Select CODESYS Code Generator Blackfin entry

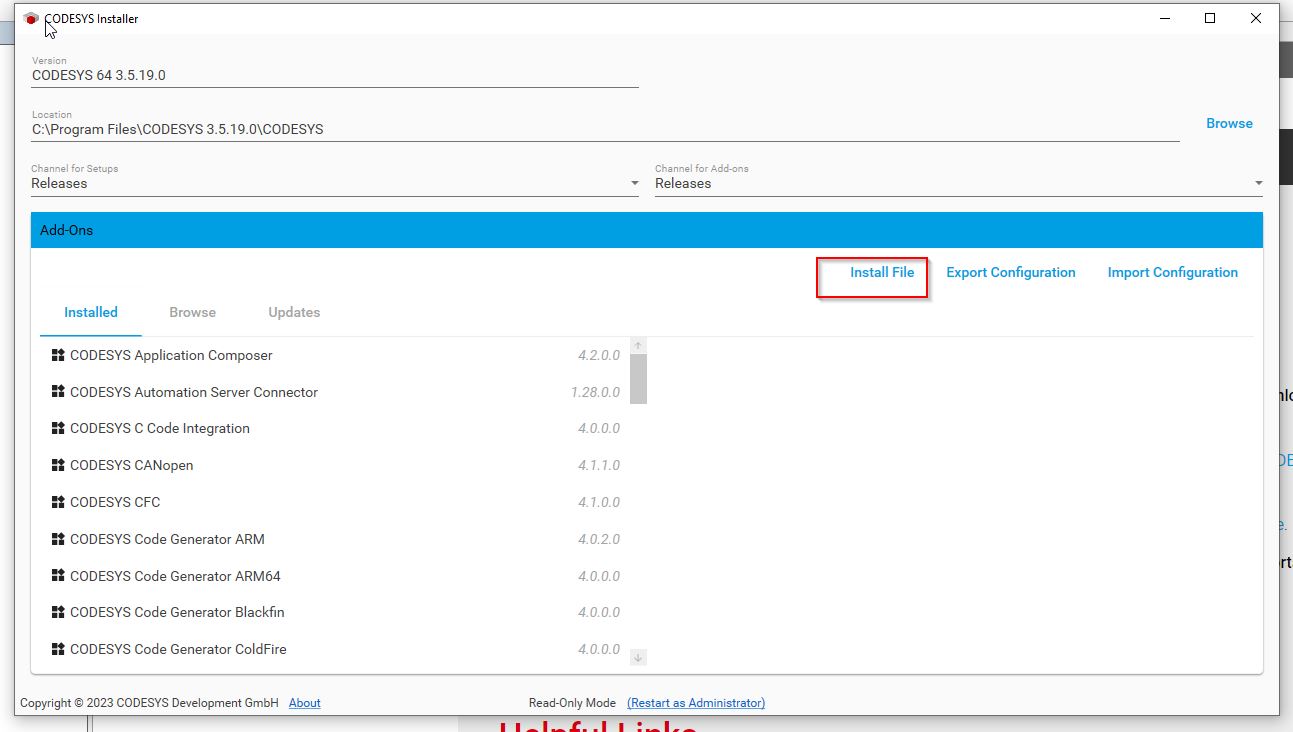click(x=335, y=612)
